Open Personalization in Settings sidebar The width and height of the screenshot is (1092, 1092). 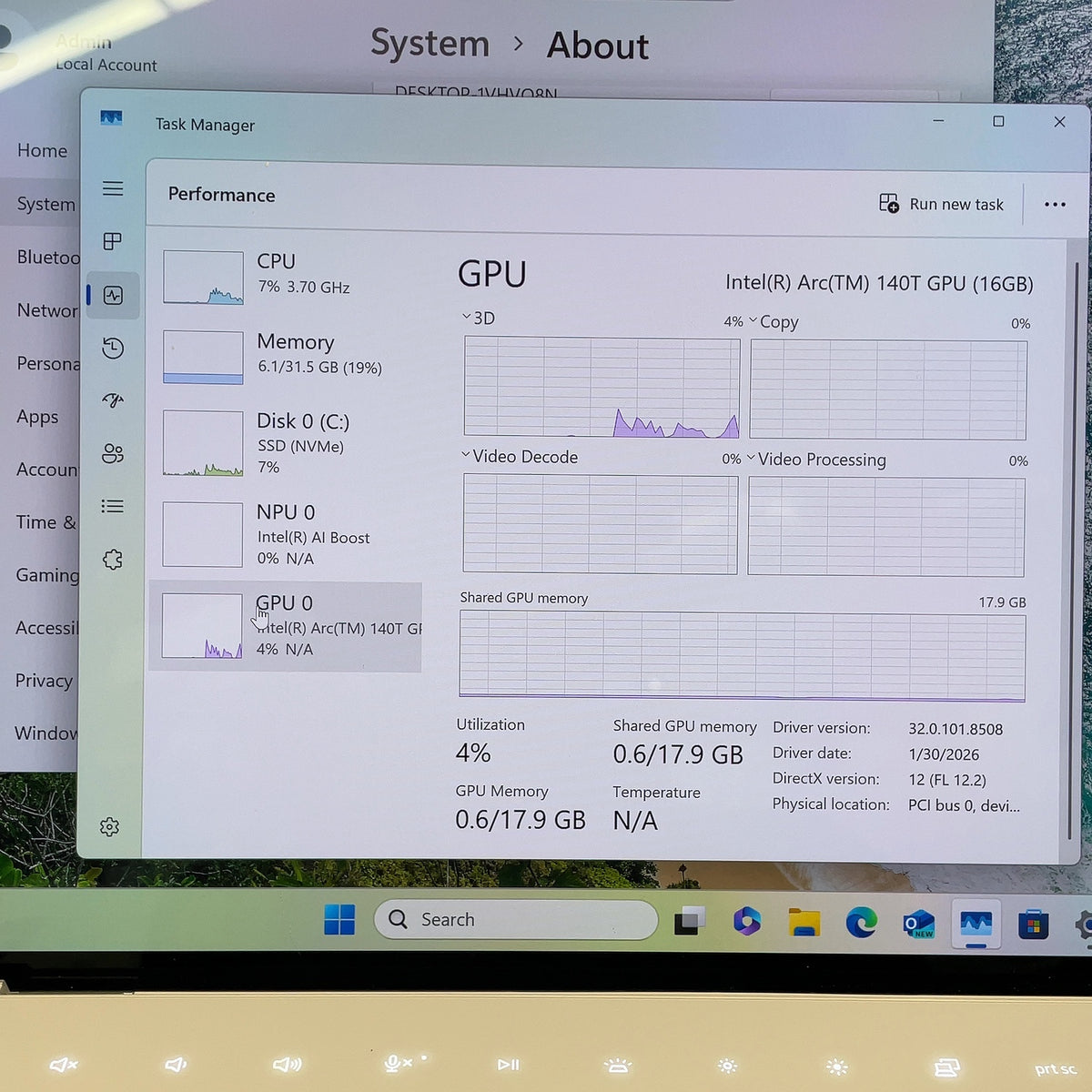[x=48, y=363]
